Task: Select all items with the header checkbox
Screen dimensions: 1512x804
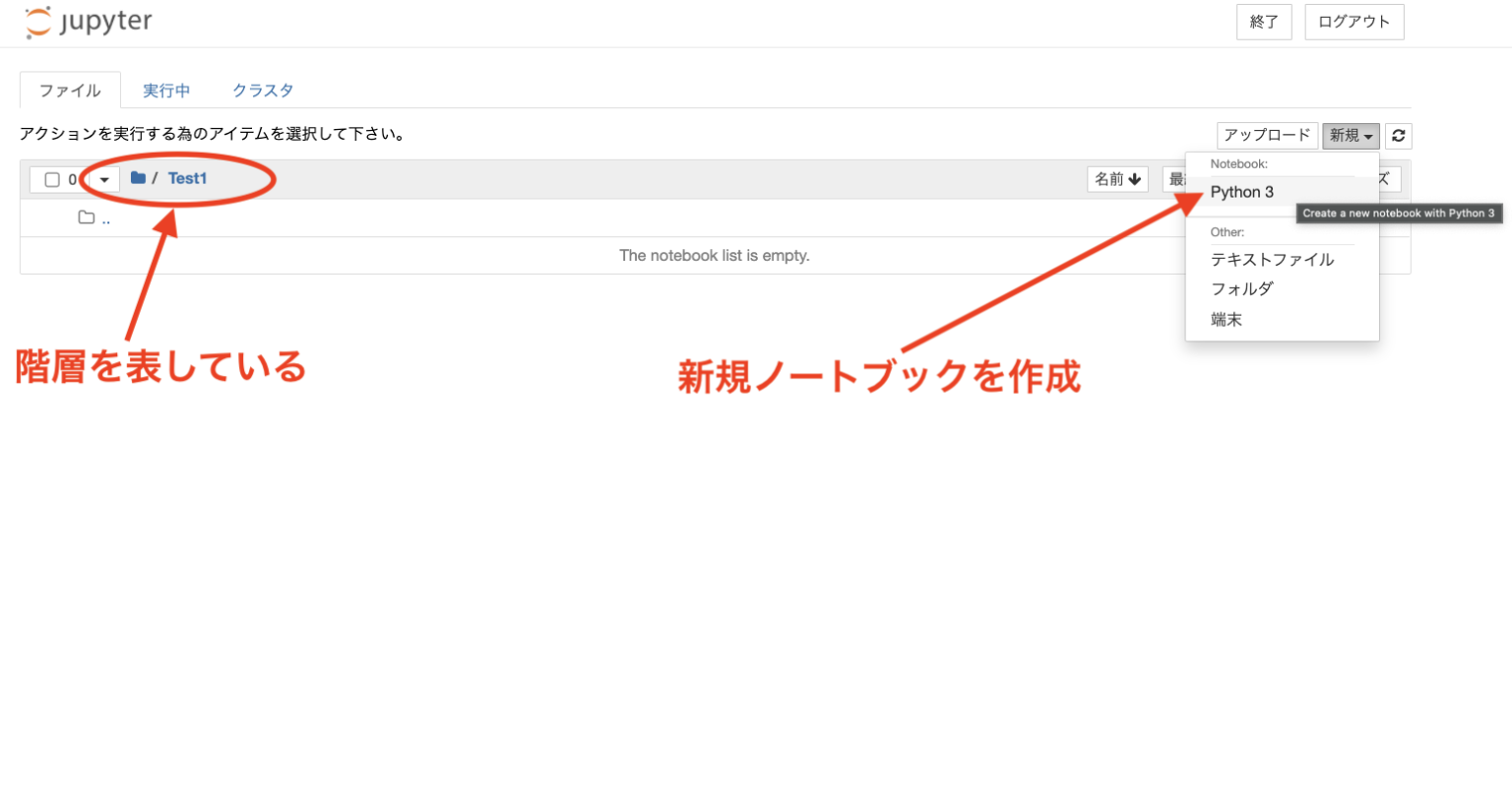Action: (54, 179)
